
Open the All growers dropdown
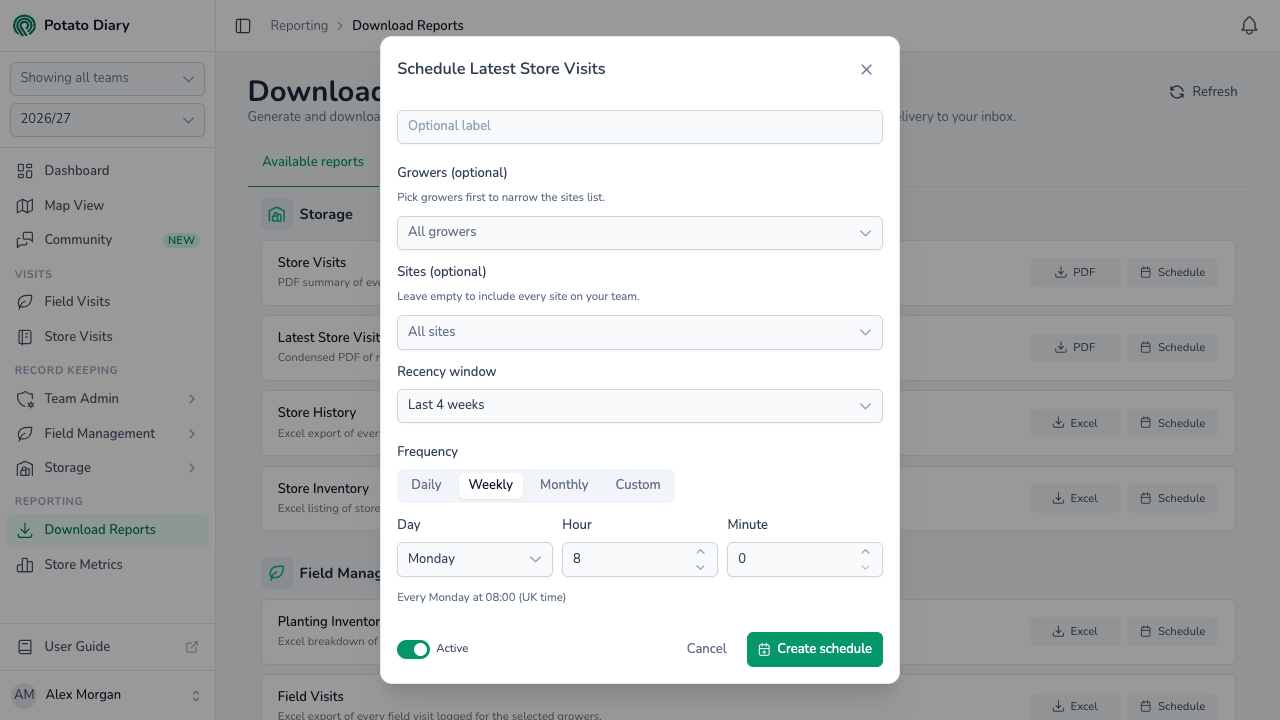point(640,233)
